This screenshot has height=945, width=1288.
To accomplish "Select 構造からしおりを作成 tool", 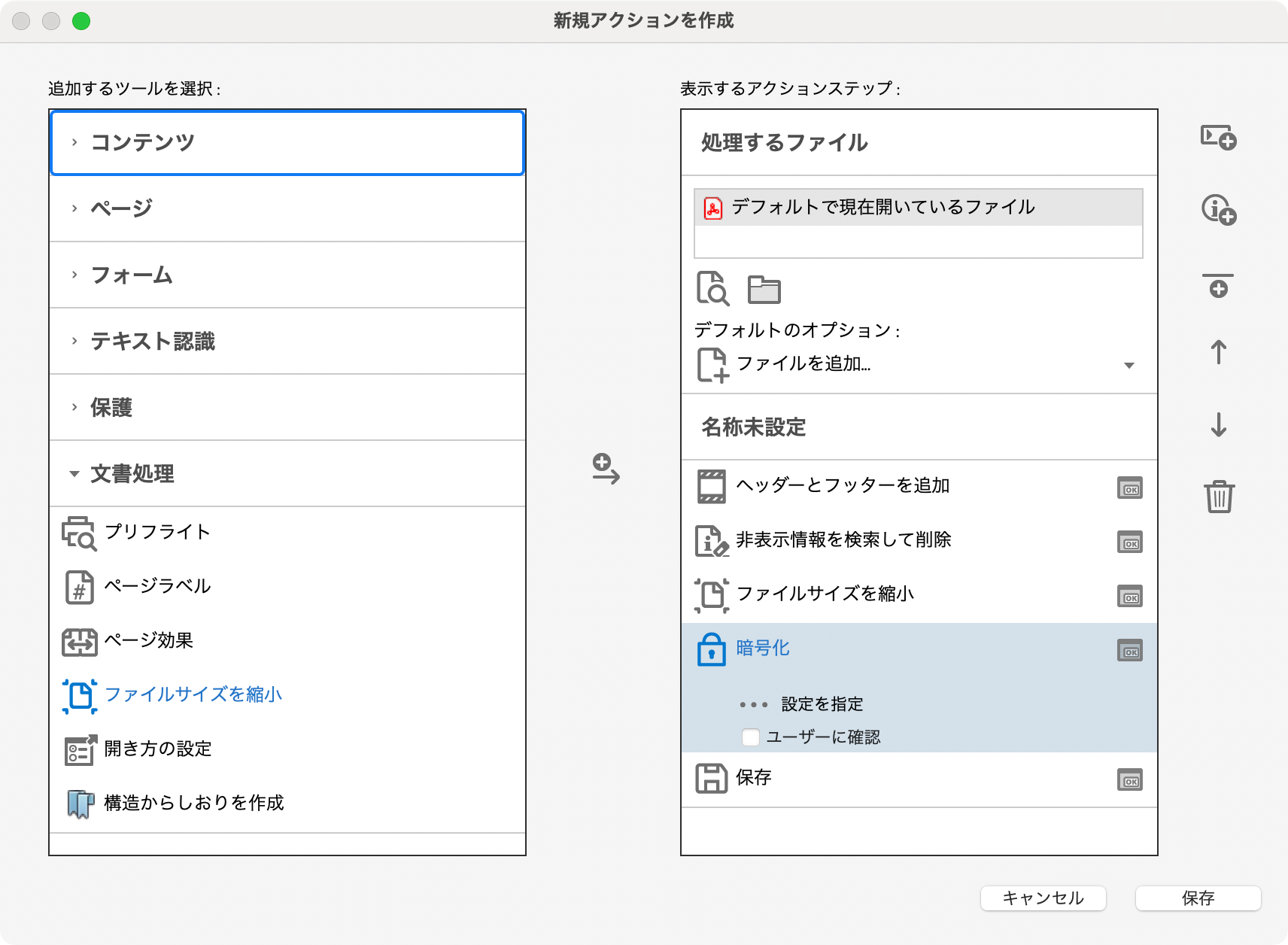I will click(193, 803).
